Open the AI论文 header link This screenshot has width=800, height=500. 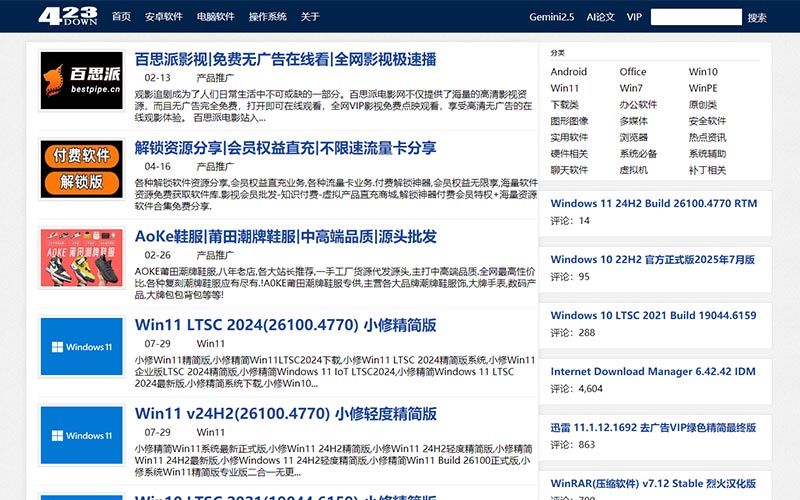click(x=601, y=17)
